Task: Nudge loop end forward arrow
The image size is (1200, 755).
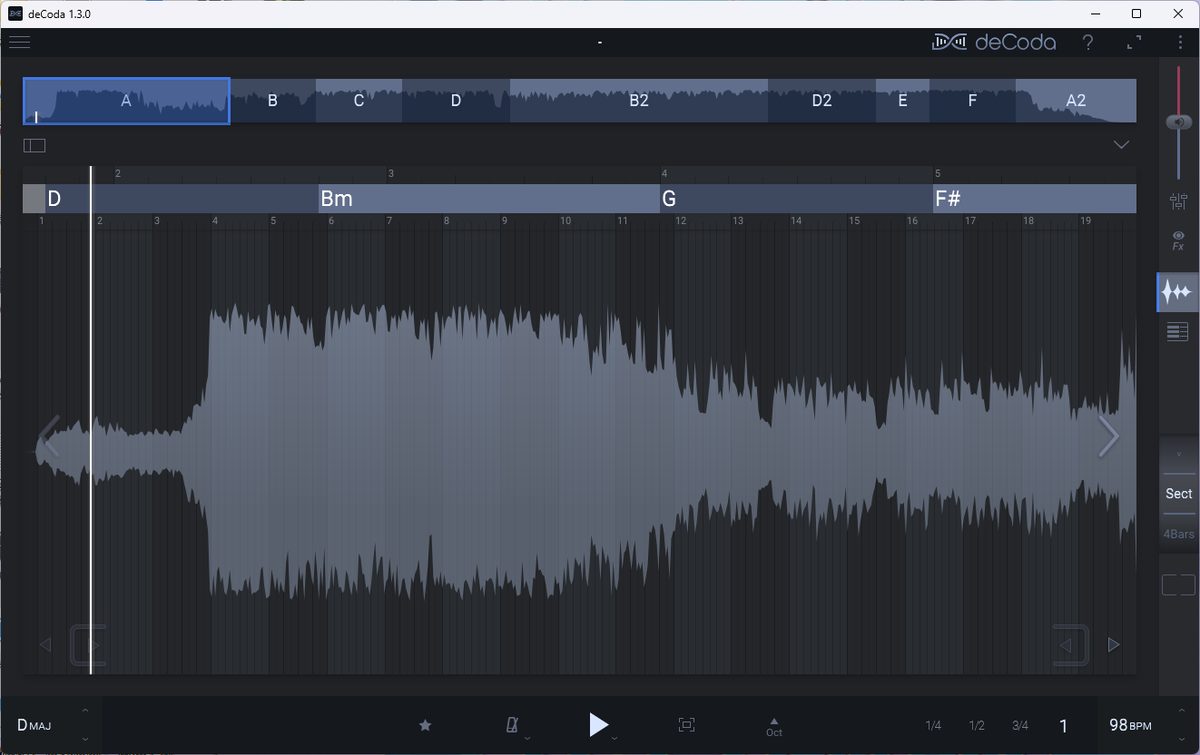Action: (x=1114, y=645)
